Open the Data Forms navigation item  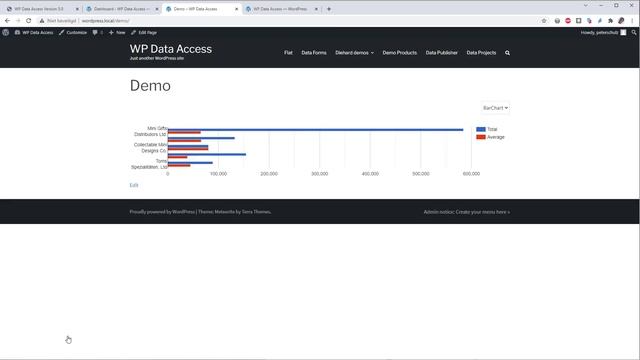tap(314, 53)
